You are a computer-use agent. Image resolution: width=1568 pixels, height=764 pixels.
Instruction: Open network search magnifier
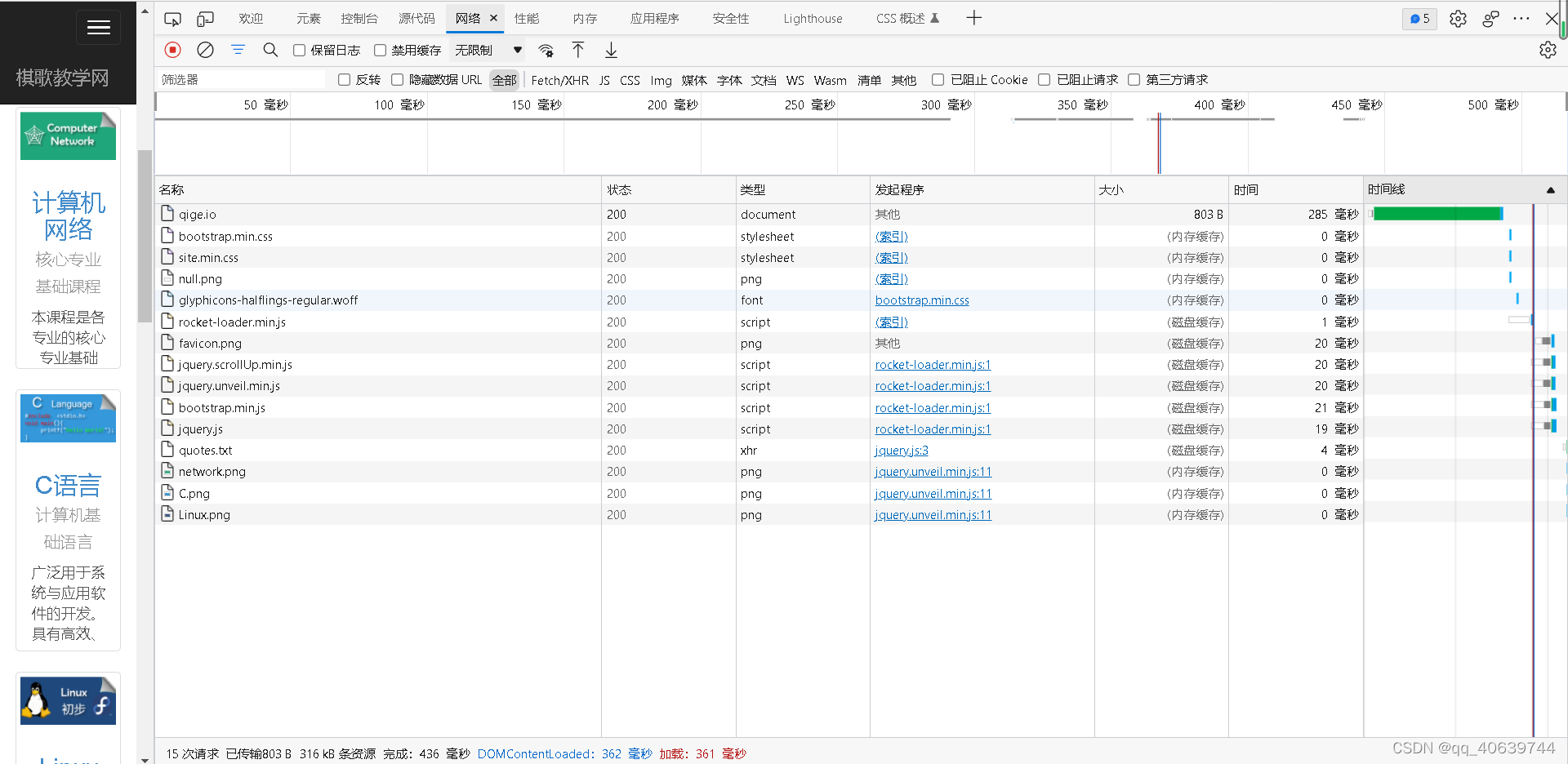click(x=270, y=50)
